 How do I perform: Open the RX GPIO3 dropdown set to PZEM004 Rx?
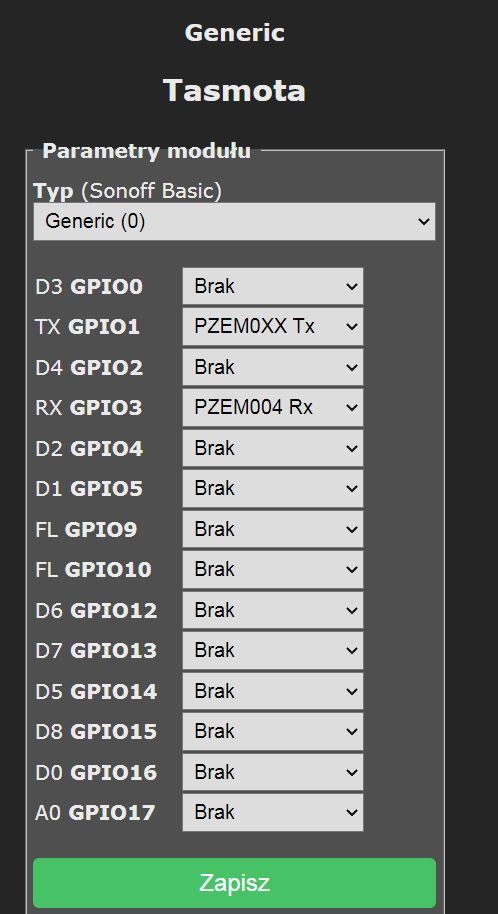click(273, 407)
